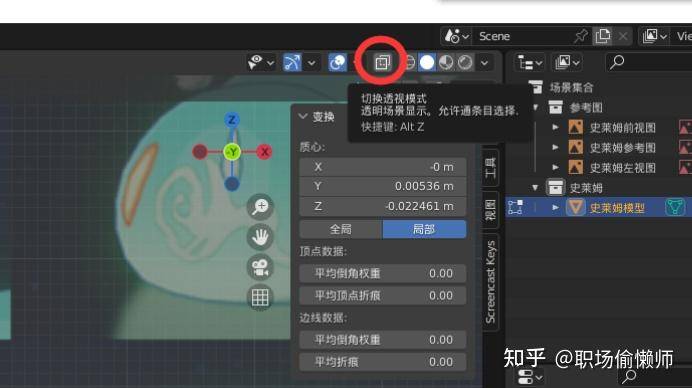Viewport: 692px width, 388px height.
Task: Click 史莱姆模型 mesh data triangle icon
Action: tap(675, 207)
